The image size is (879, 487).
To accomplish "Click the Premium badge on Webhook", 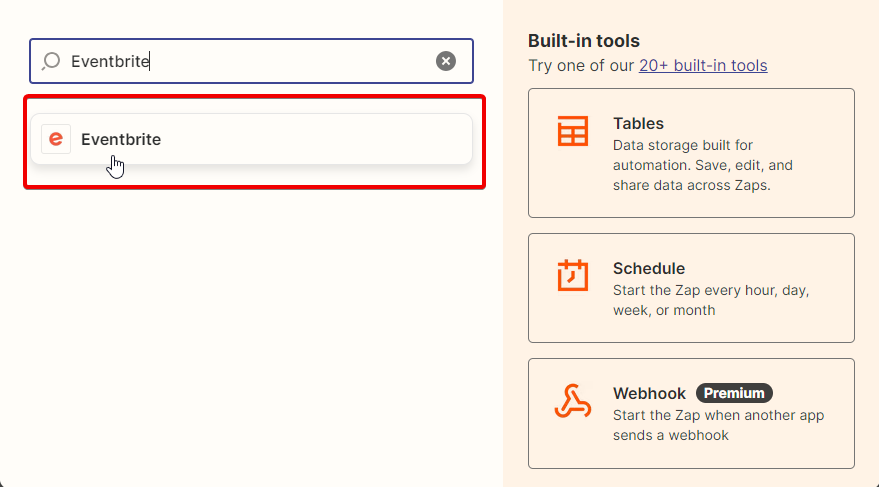I will click(734, 393).
